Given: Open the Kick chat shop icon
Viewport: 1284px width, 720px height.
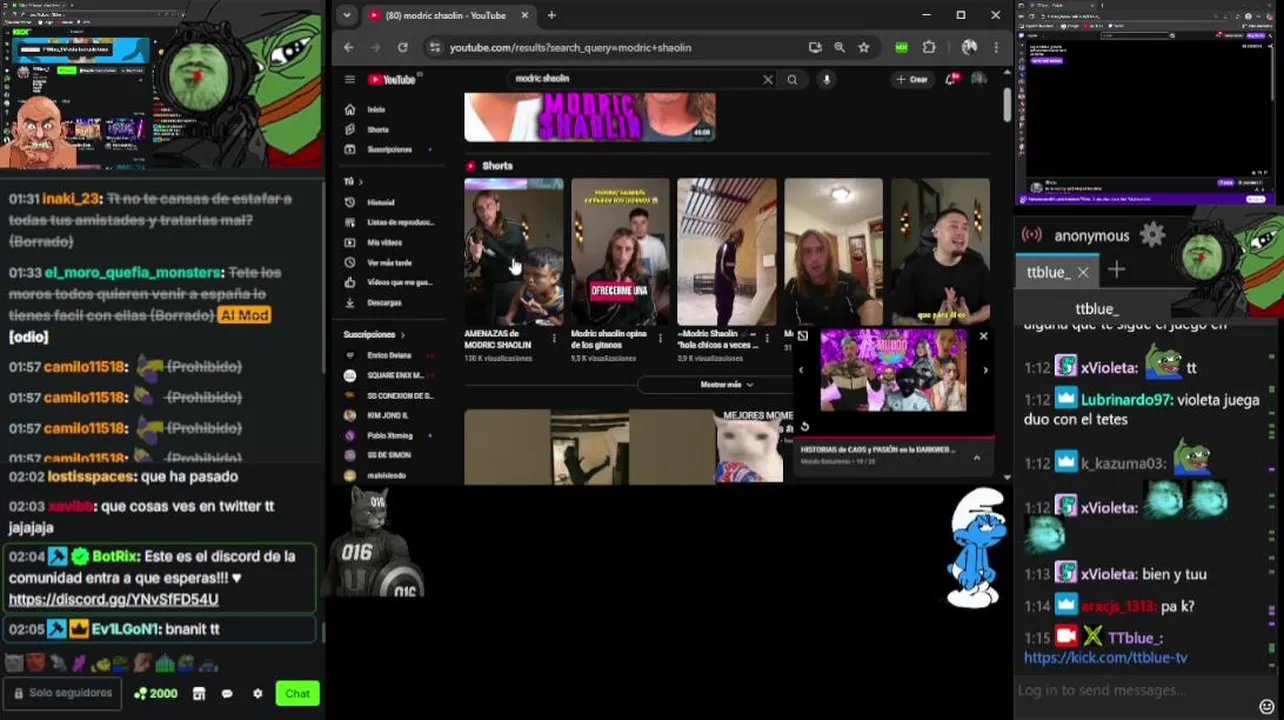Looking at the screenshot, I should coord(199,693).
